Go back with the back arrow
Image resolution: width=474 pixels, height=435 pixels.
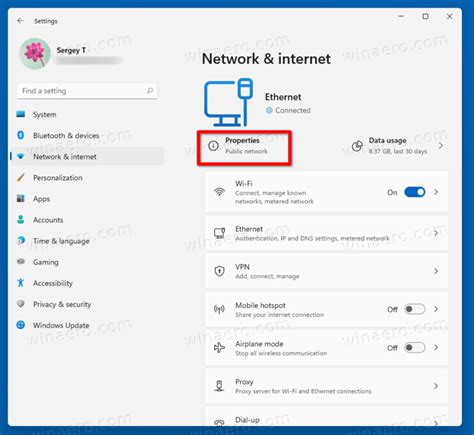point(20,21)
